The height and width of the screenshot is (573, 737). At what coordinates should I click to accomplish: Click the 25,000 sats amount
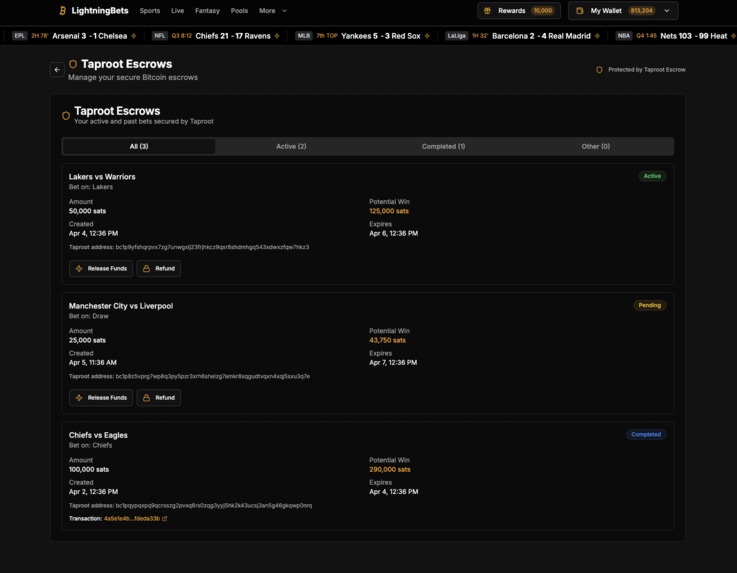tap(87, 340)
